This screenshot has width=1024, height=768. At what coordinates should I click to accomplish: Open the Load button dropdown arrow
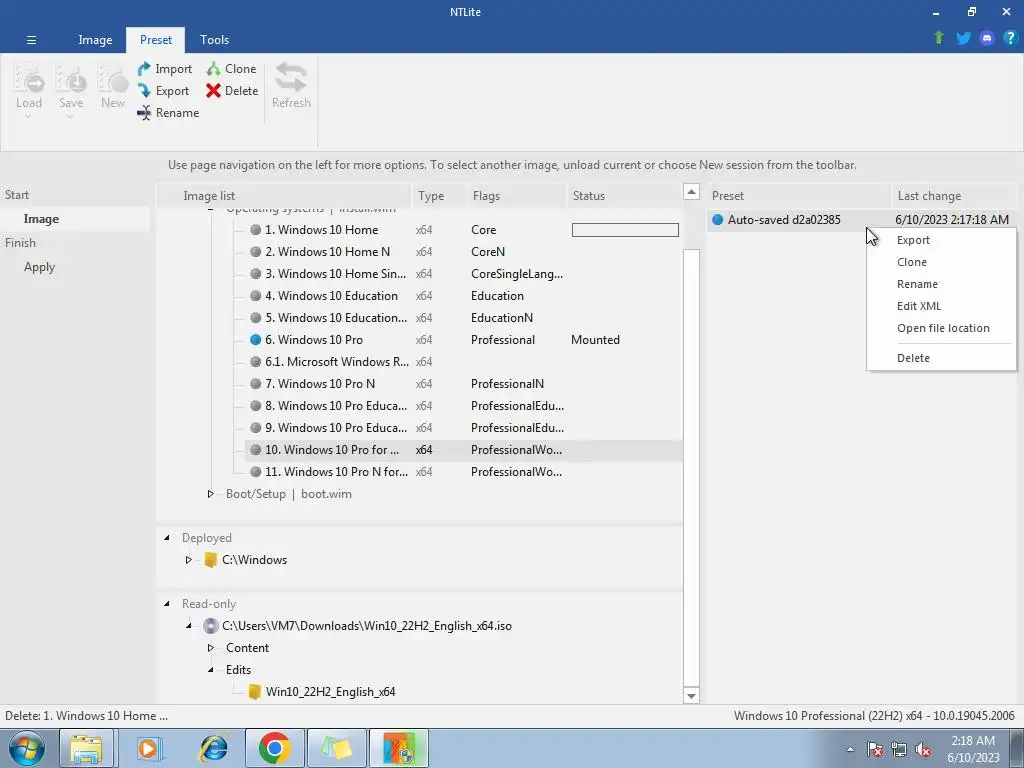pos(28,117)
